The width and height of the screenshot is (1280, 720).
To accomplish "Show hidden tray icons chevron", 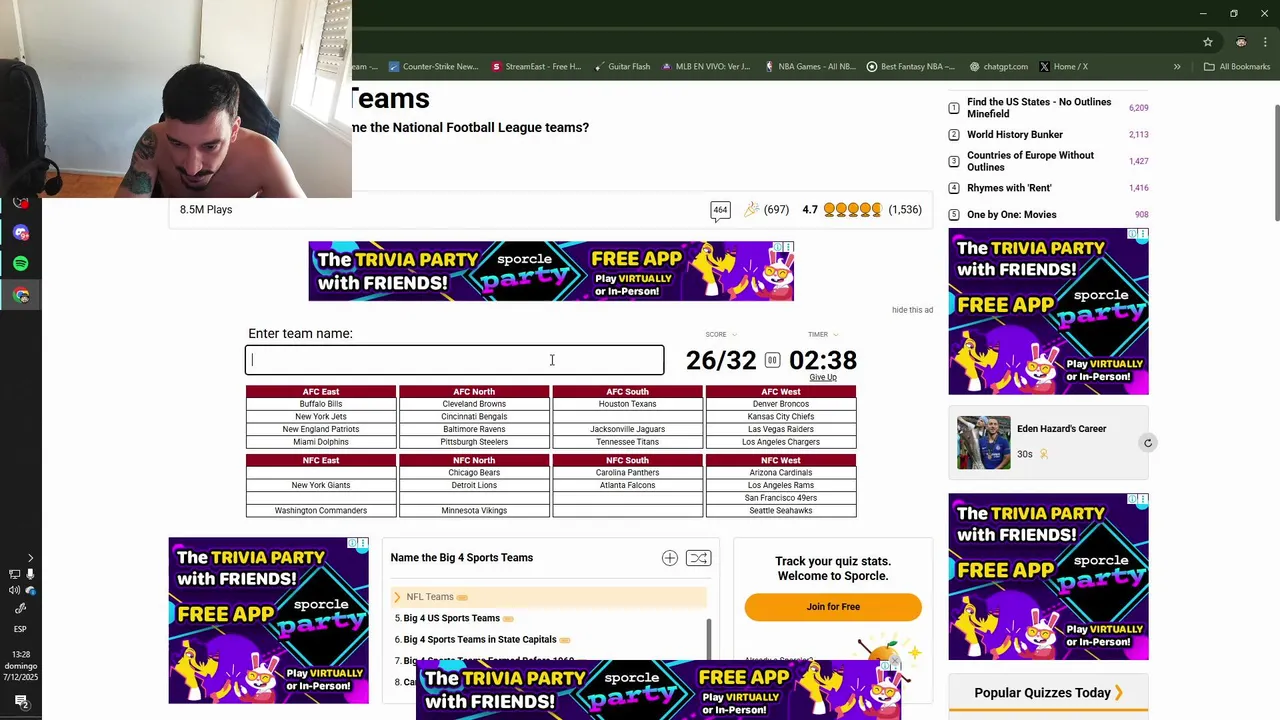I will tap(30, 558).
